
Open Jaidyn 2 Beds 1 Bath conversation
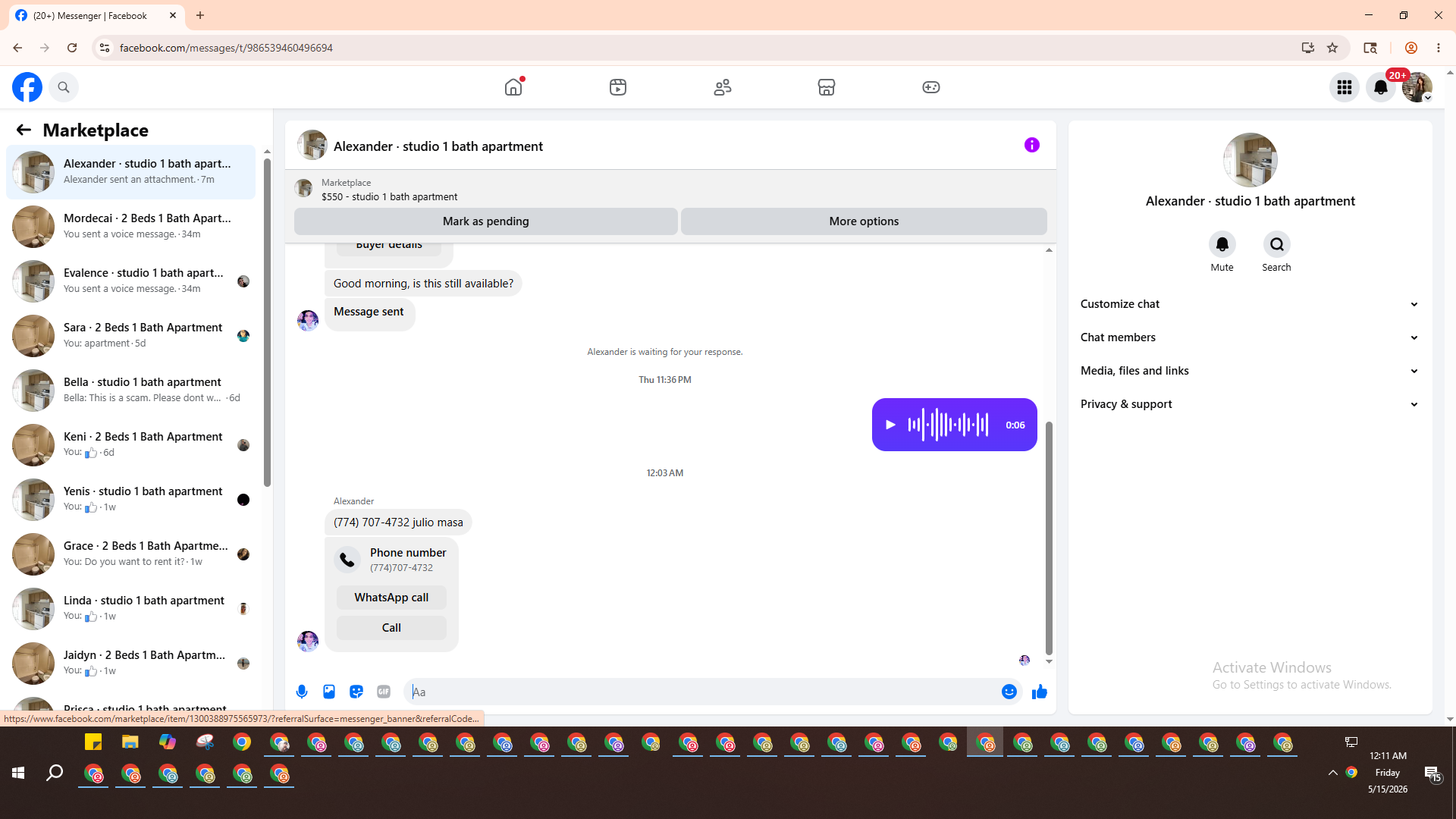point(131,664)
